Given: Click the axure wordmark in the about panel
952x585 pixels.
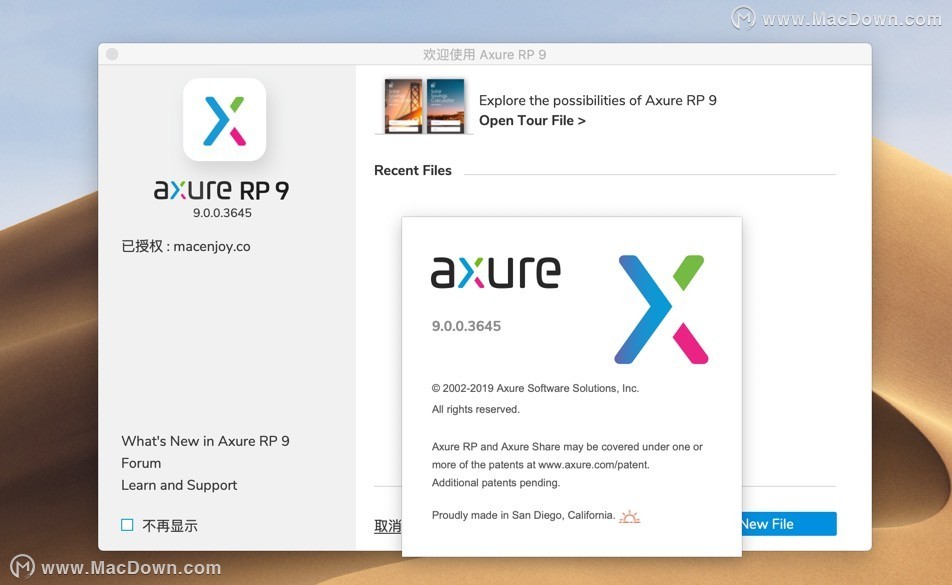Looking at the screenshot, I should [x=495, y=272].
